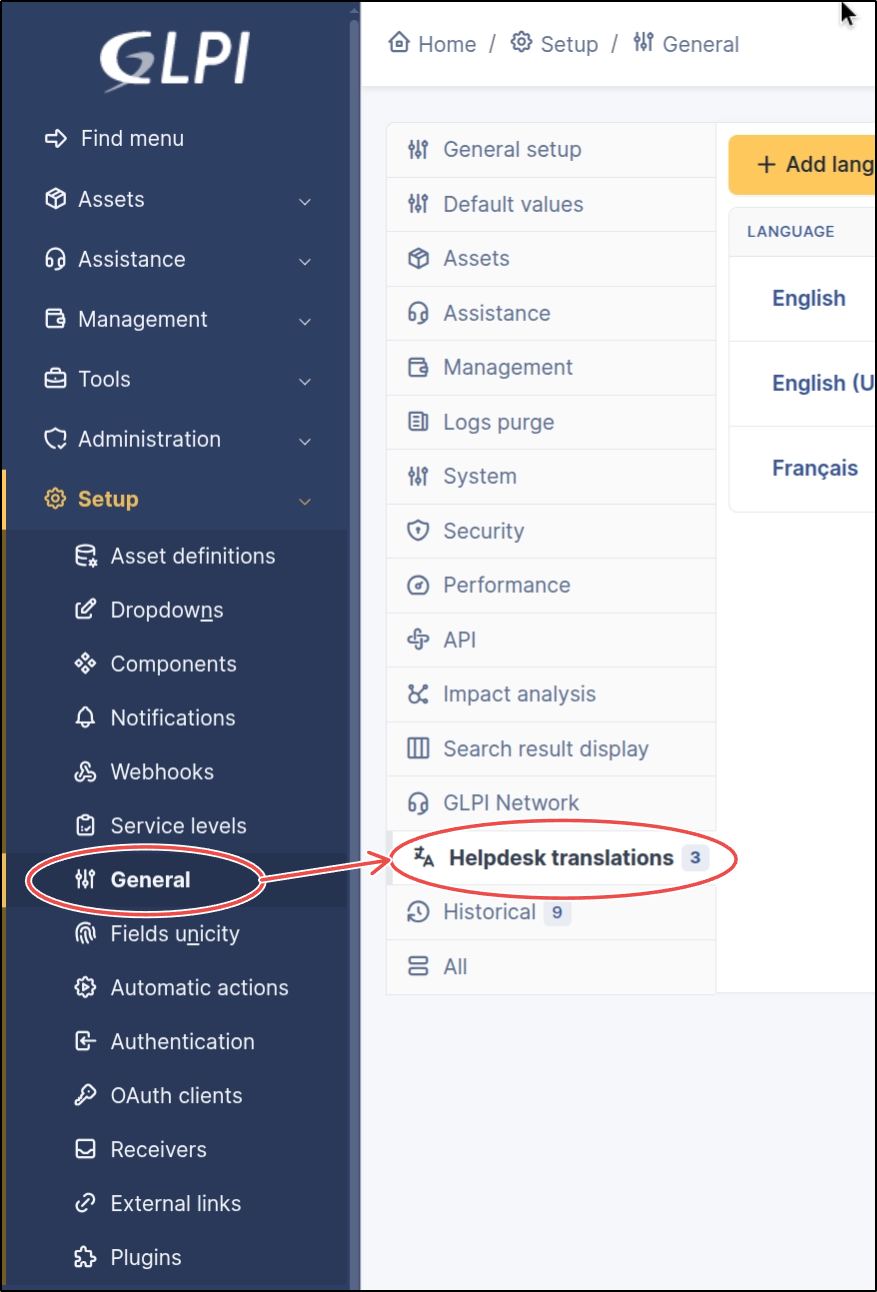Click the Webhooks icon in sidebar
Screen dimensions: 877x1292
[86, 772]
